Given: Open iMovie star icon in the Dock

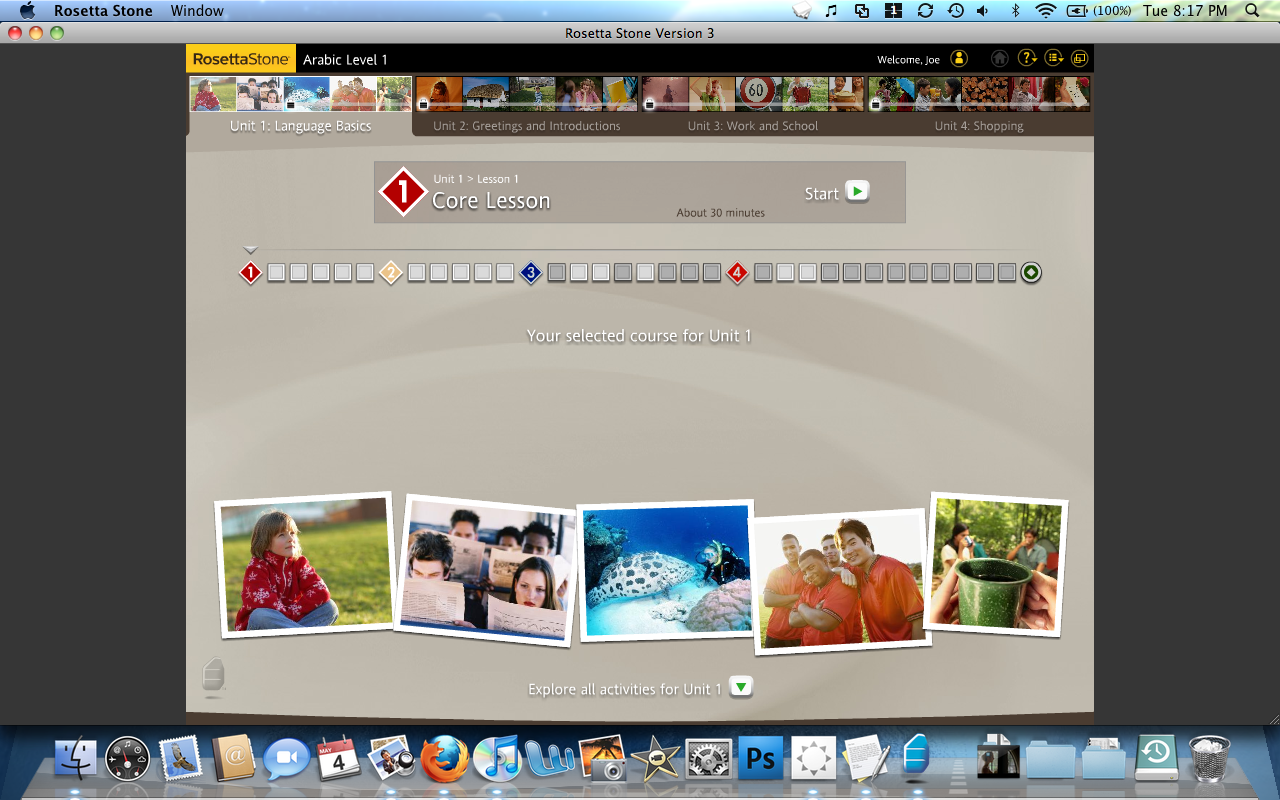Looking at the screenshot, I should click(x=655, y=759).
